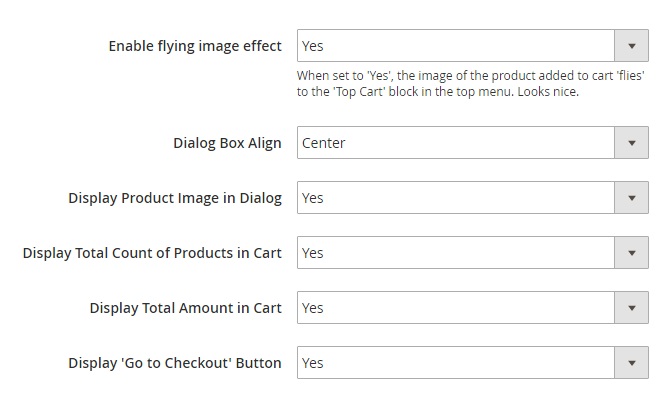
Task: Click arrow for Total Count of Products select
Action: coord(631,253)
